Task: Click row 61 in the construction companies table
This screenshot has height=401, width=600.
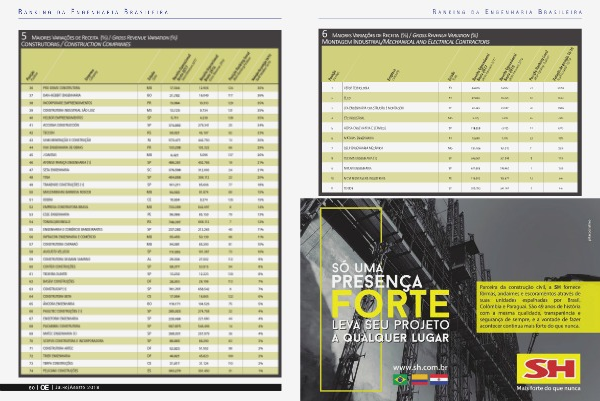Action: (150, 274)
